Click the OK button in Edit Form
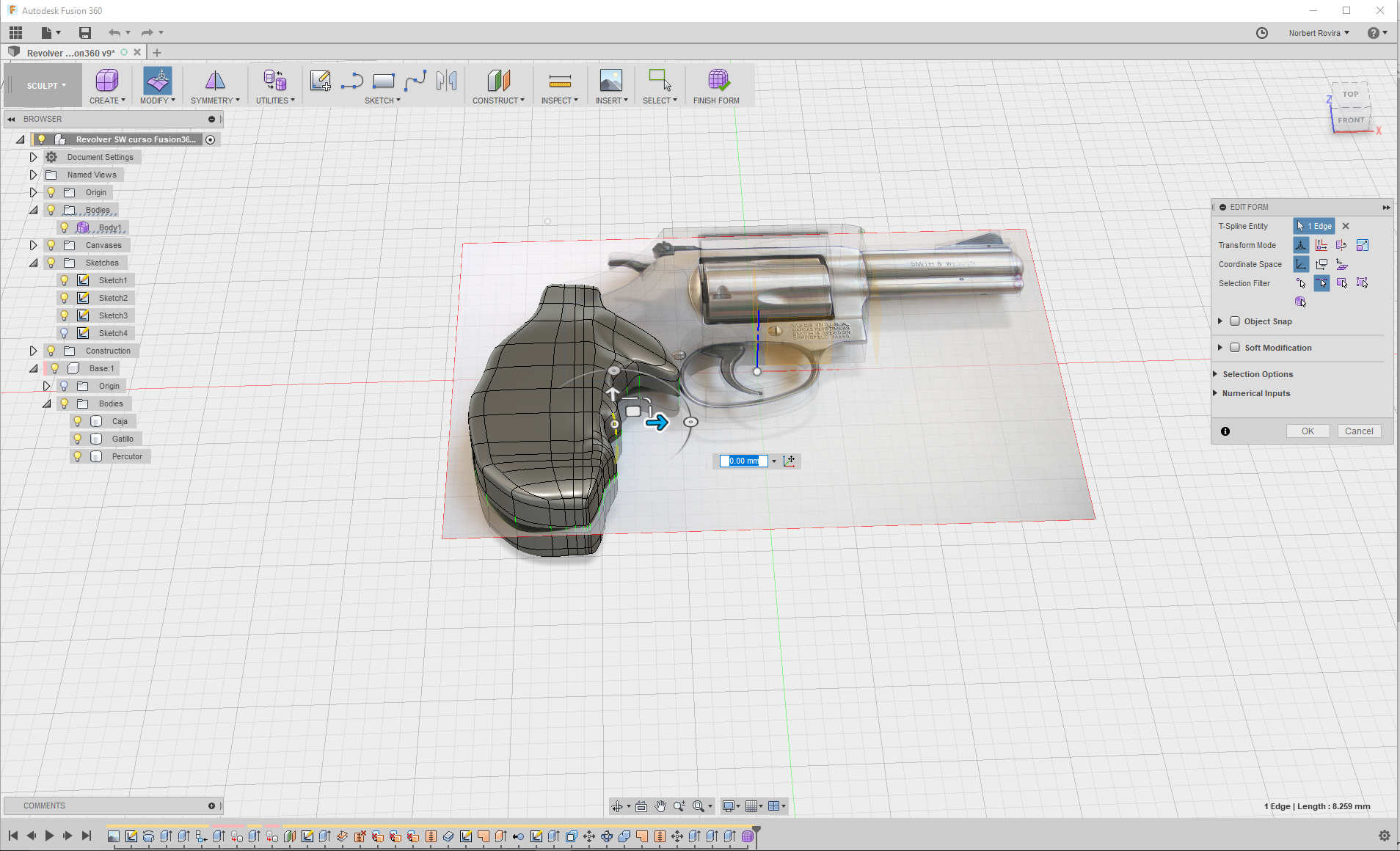1400x851 pixels. [x=1308, y=431]
